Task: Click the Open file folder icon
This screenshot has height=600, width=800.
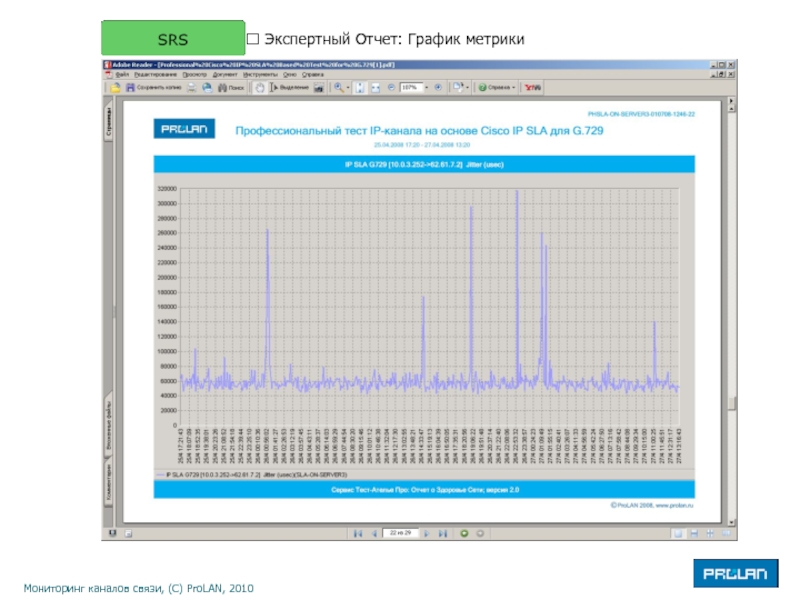Action: pyautogui.click(x=115, y=88)
